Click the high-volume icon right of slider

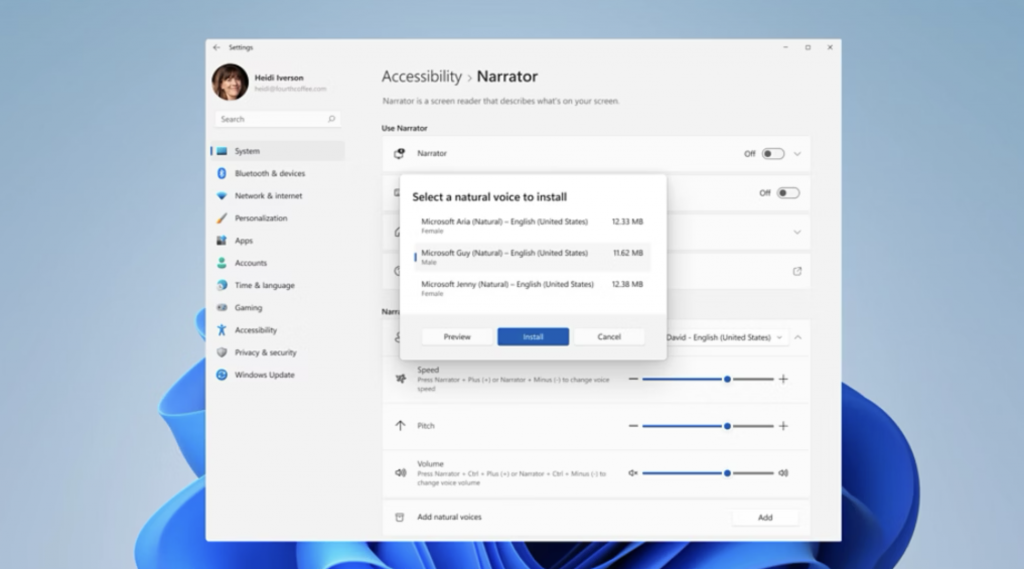pyautogui.click(x=783, y=473)
